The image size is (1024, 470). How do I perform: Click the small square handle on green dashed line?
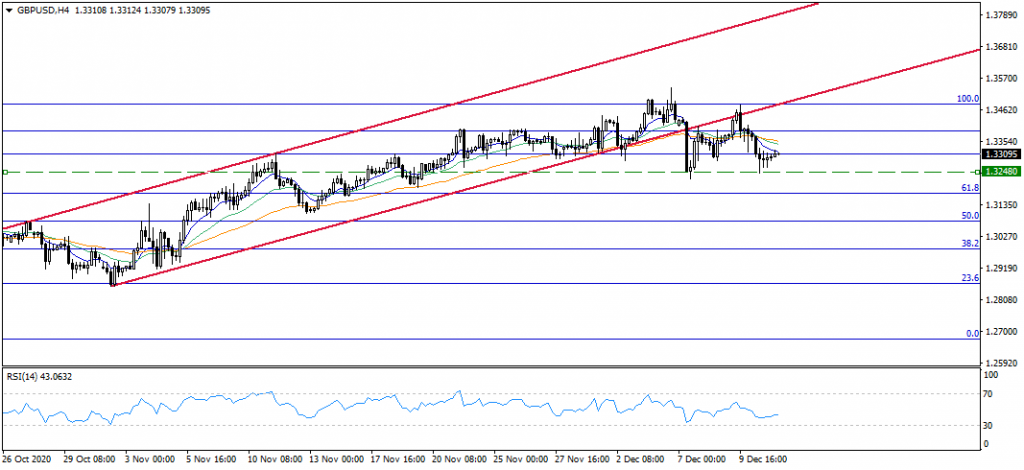pyautogui.click(x=6, y=172)
